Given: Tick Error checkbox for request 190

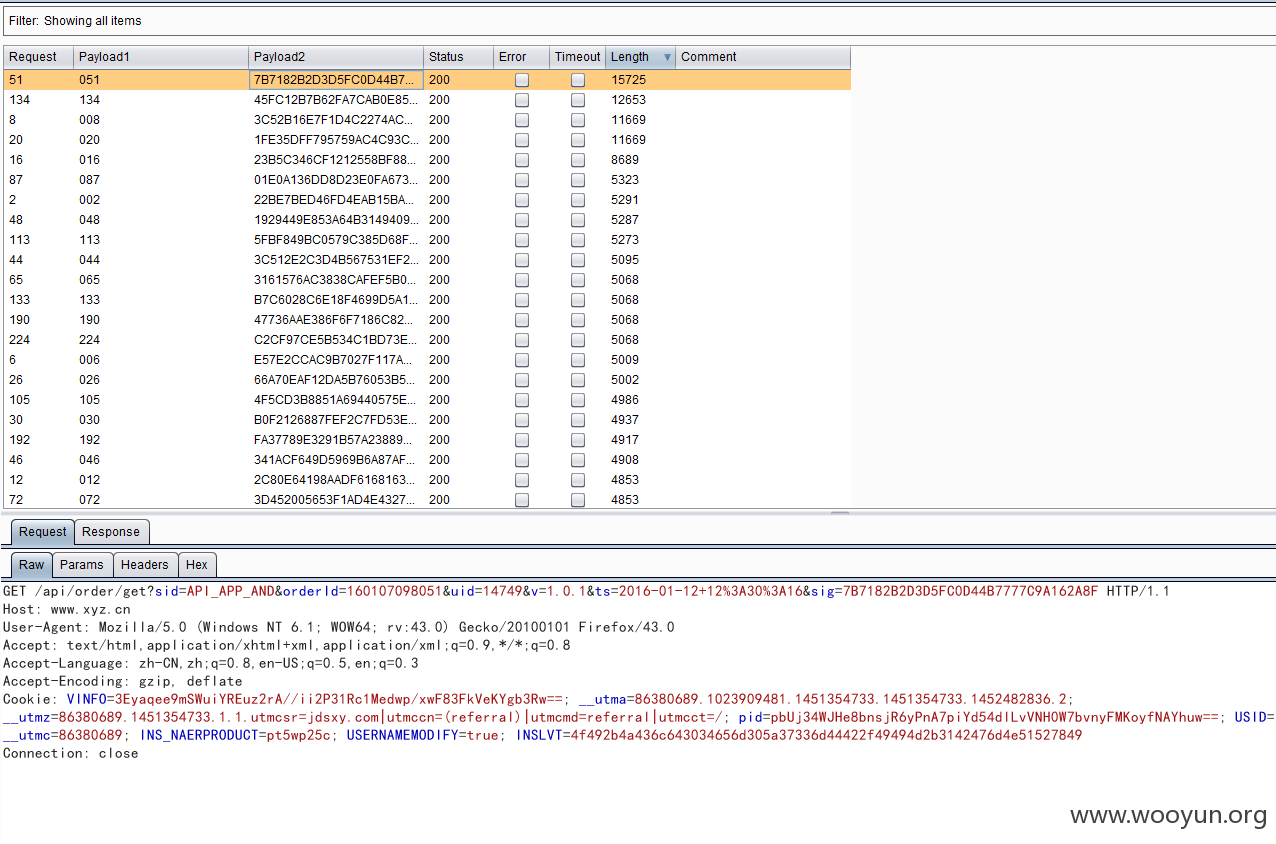Looking at the screenshot, I should point(522,320).
